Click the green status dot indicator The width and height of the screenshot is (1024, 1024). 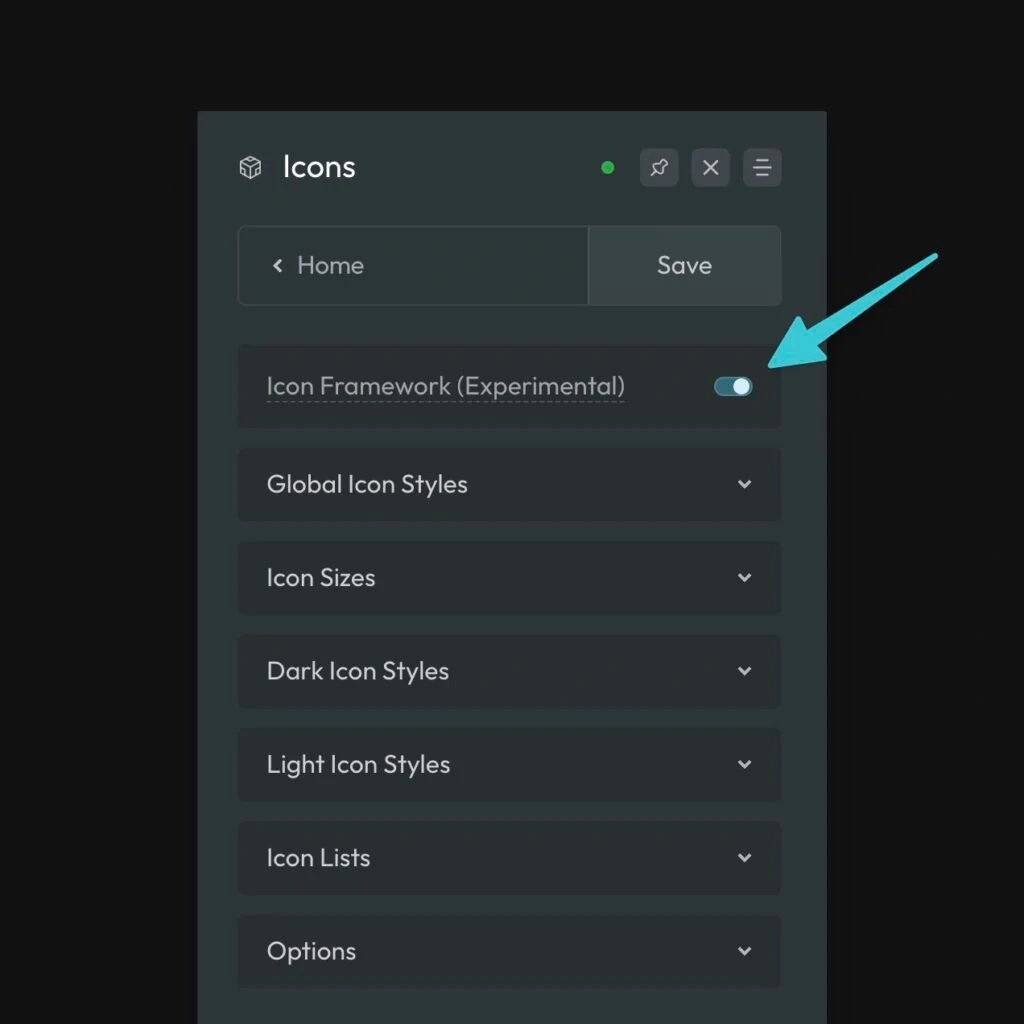click(x=607, y=168)
